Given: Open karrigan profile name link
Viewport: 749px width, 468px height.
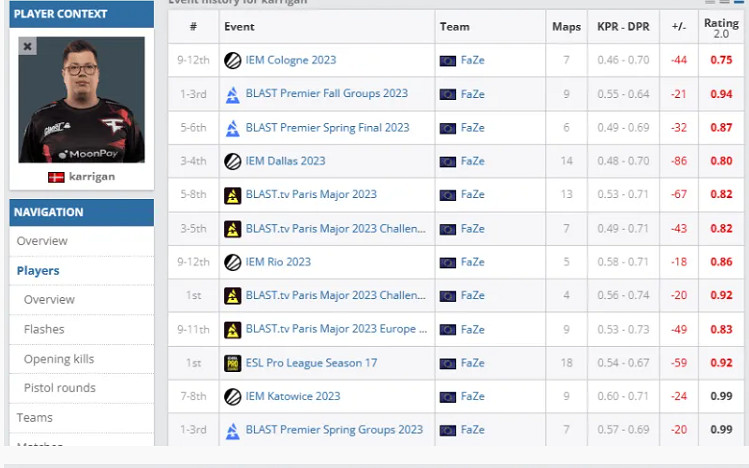Looking at the screenshot, I should click(x=92, y=177).
